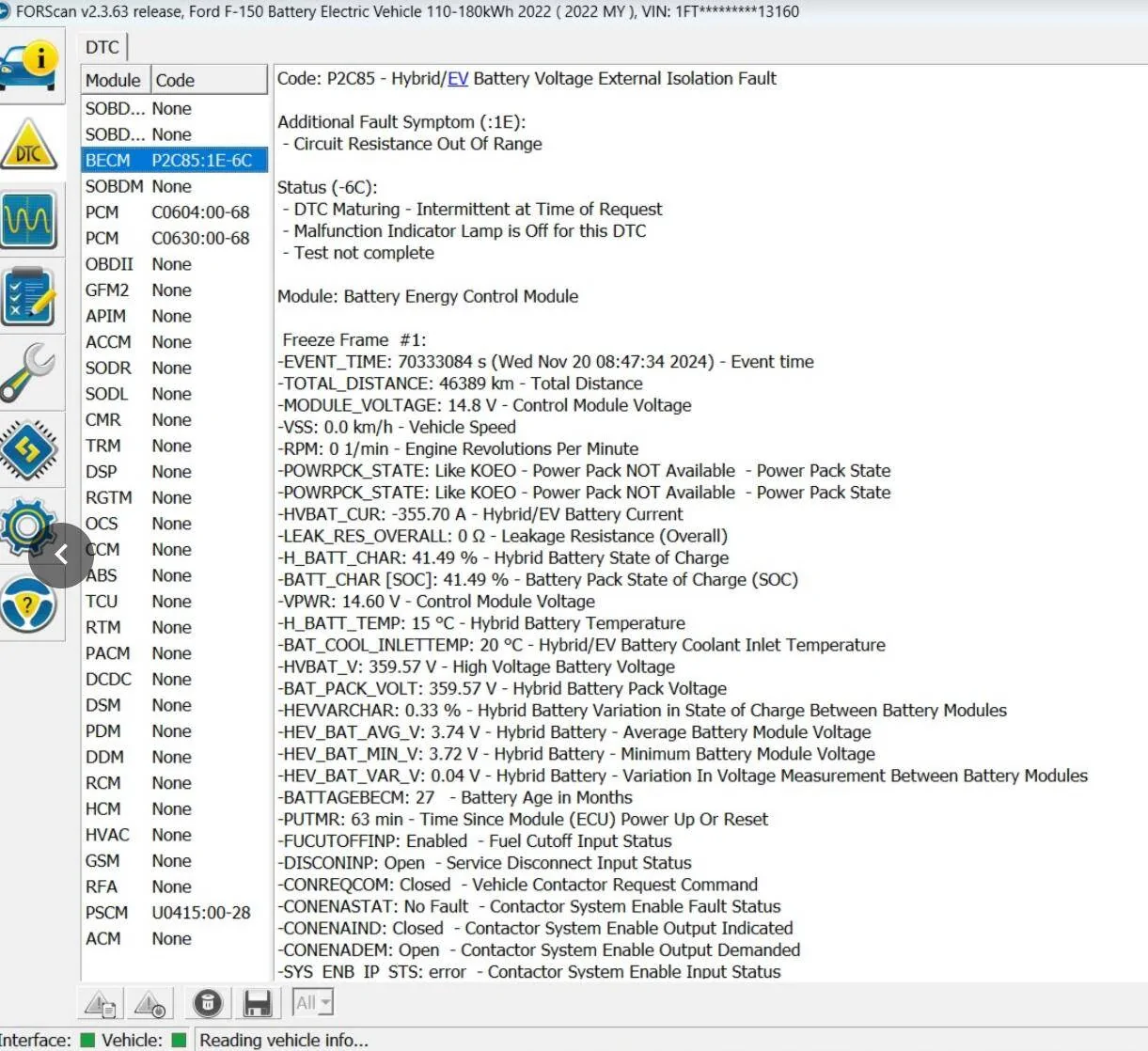1148x1051 pixels.
Task: Sort by the Module column header
Action: click(115, 80)
